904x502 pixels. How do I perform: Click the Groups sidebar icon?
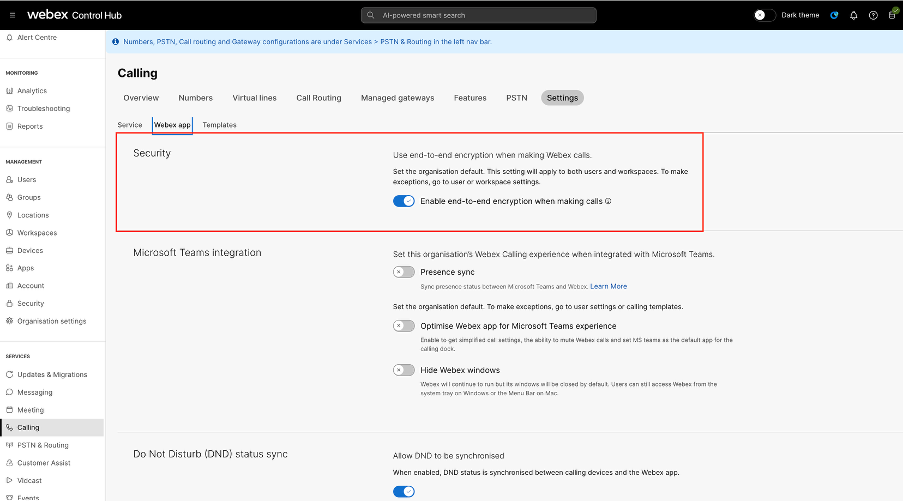click(x=9, y=197)
